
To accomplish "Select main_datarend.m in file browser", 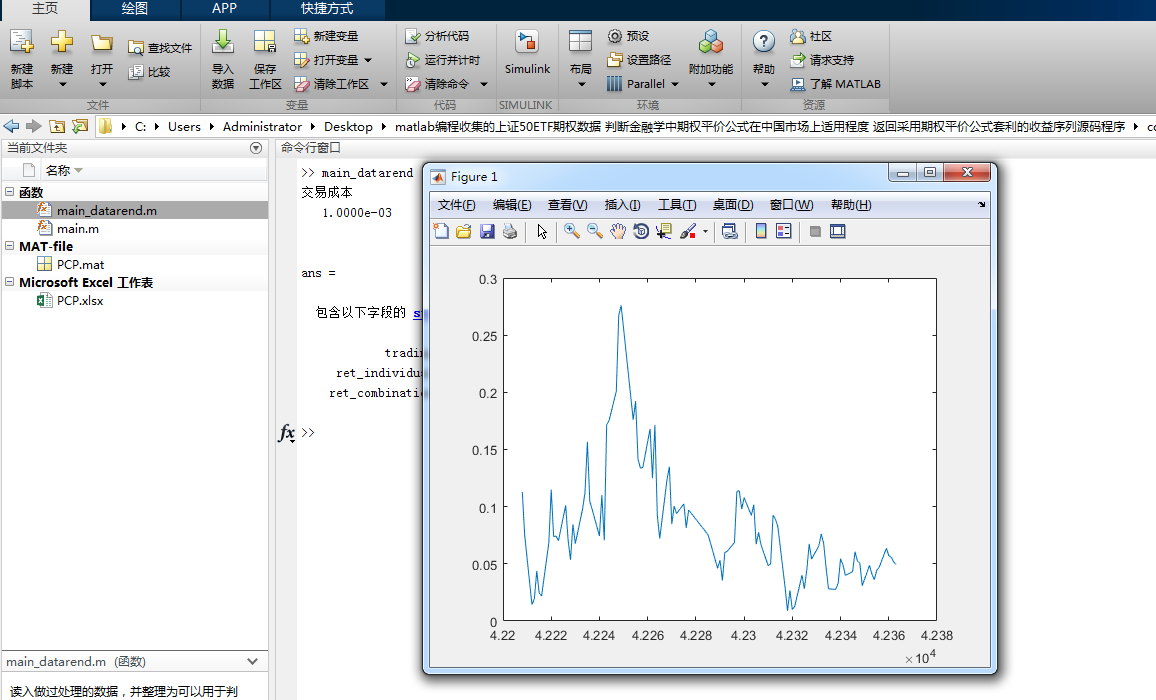I will [135, 210].
